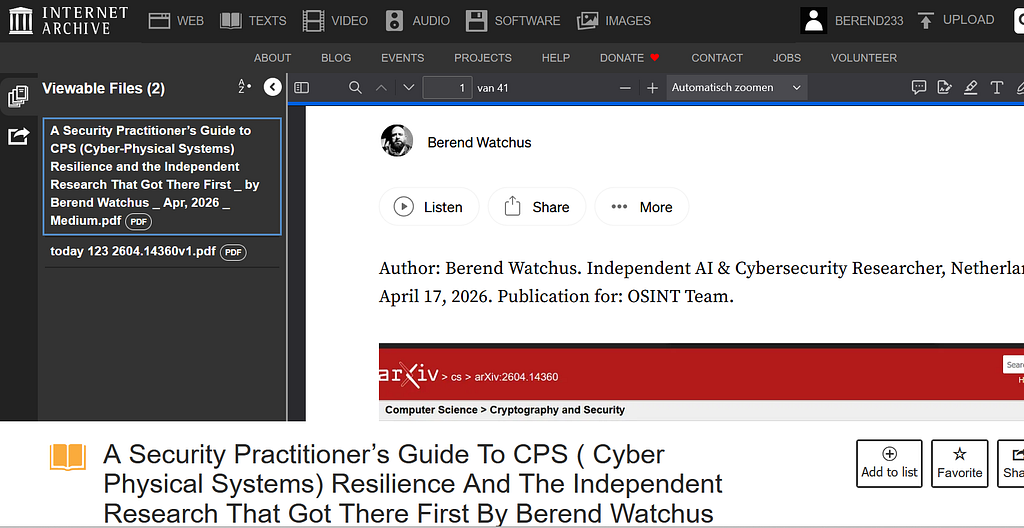Click the UPLOAD button
1024x528 pixels.
[956, 21]
